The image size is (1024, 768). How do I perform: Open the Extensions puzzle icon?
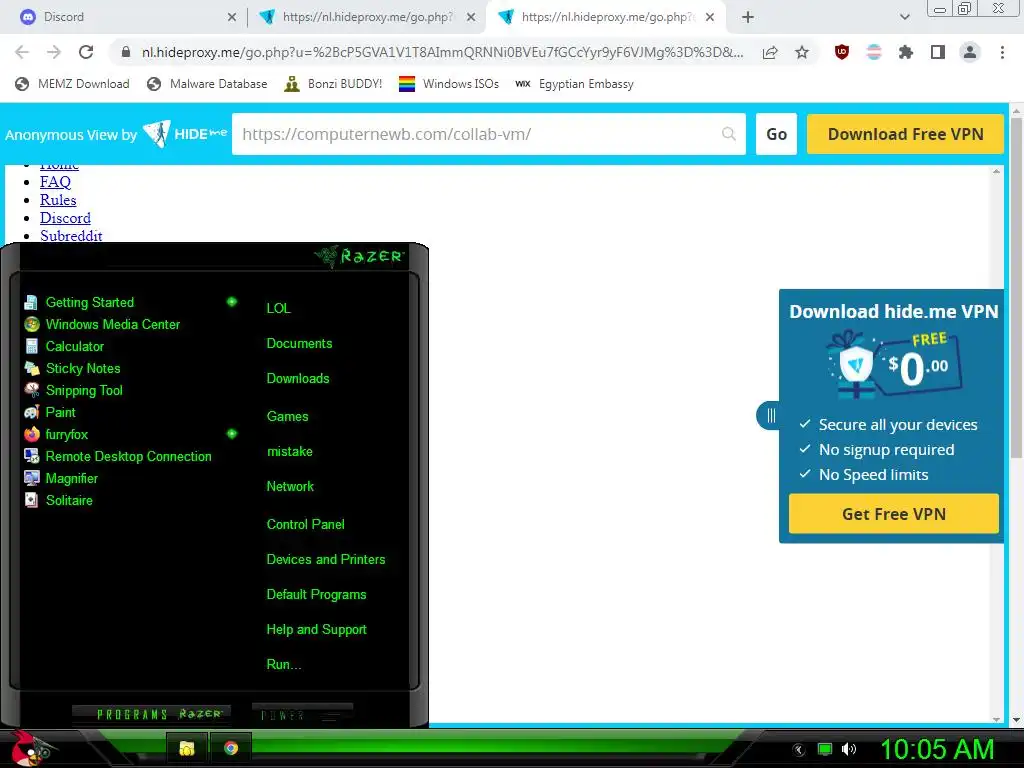pyautogui.click(x=906, y=52)
